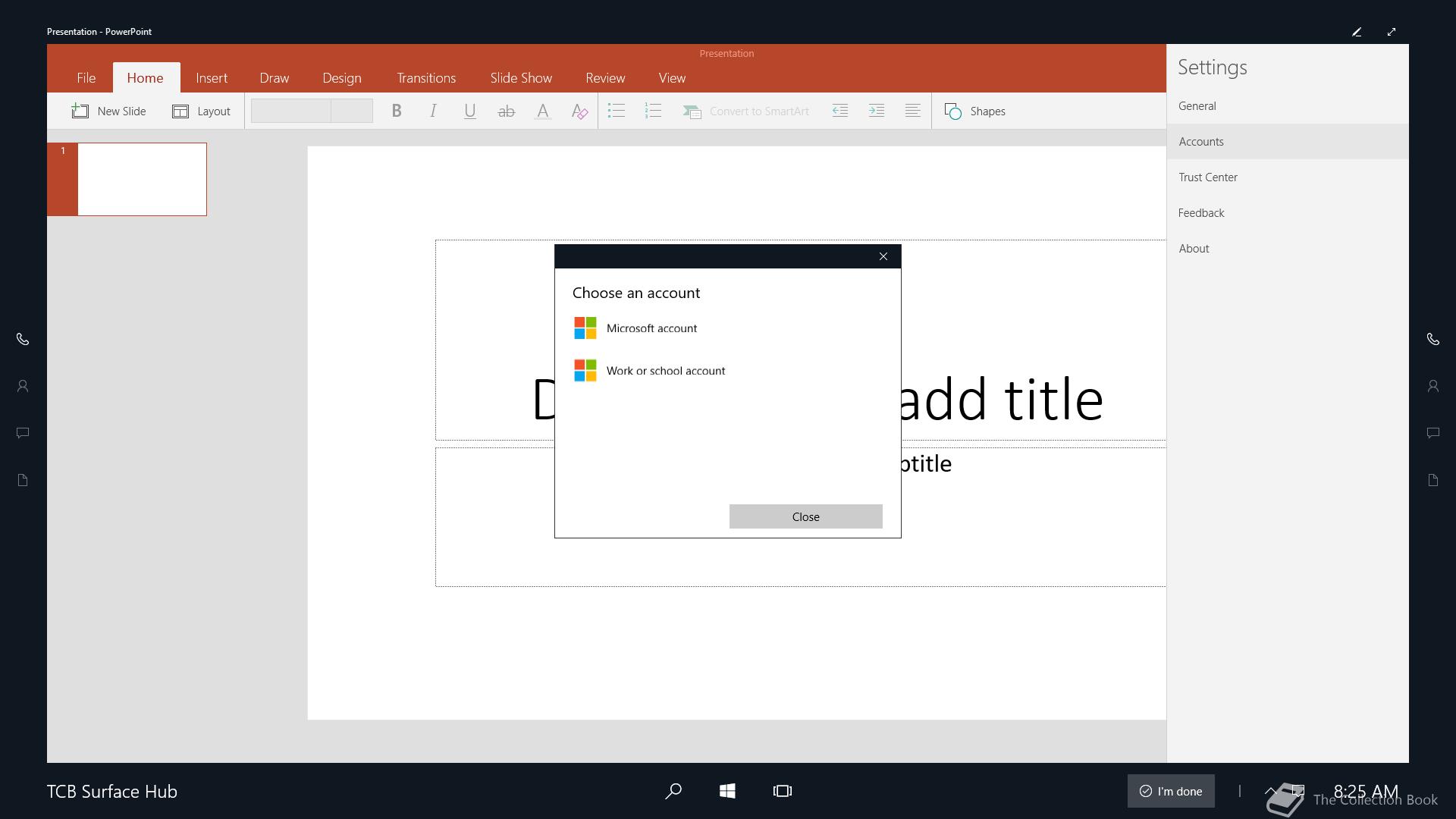This screenshot has width=1456, height=819.
Task: Switch to the Draw tab
Action: click(274, 77)
